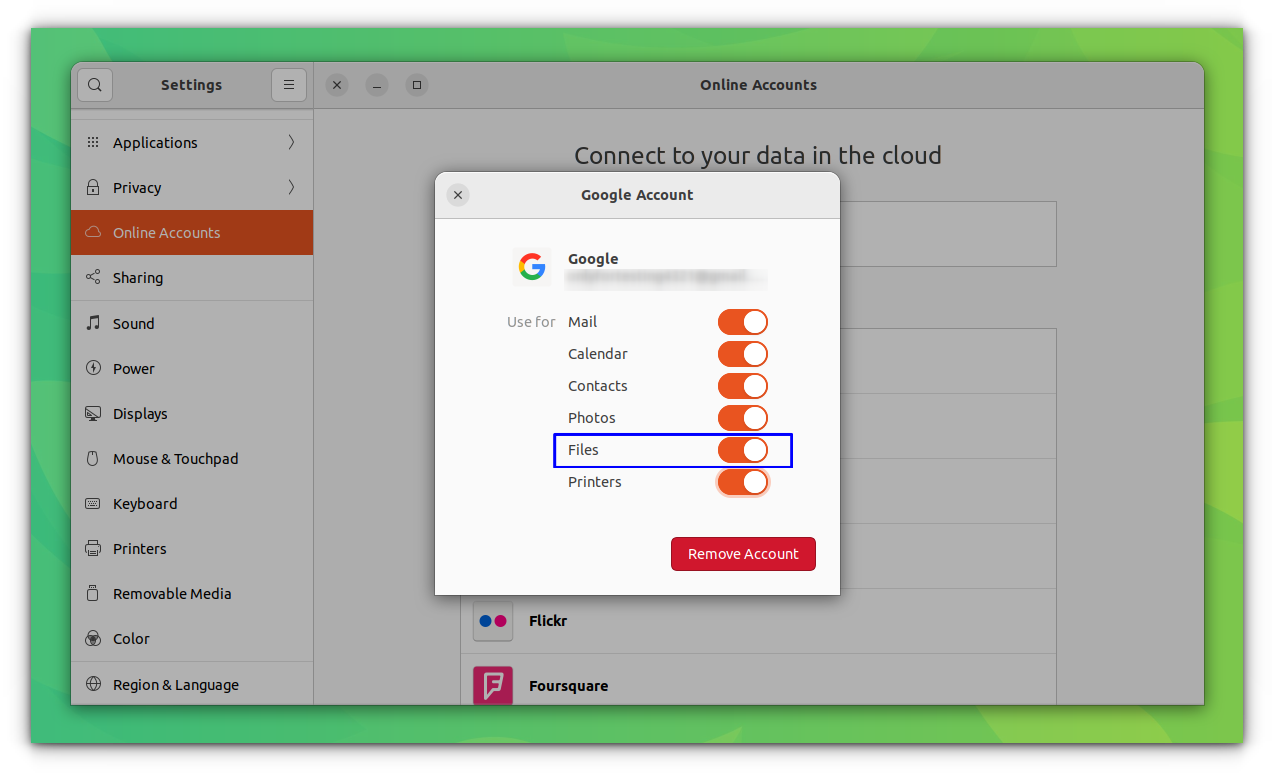Open Region & Language settings

[x=192, y=685]
